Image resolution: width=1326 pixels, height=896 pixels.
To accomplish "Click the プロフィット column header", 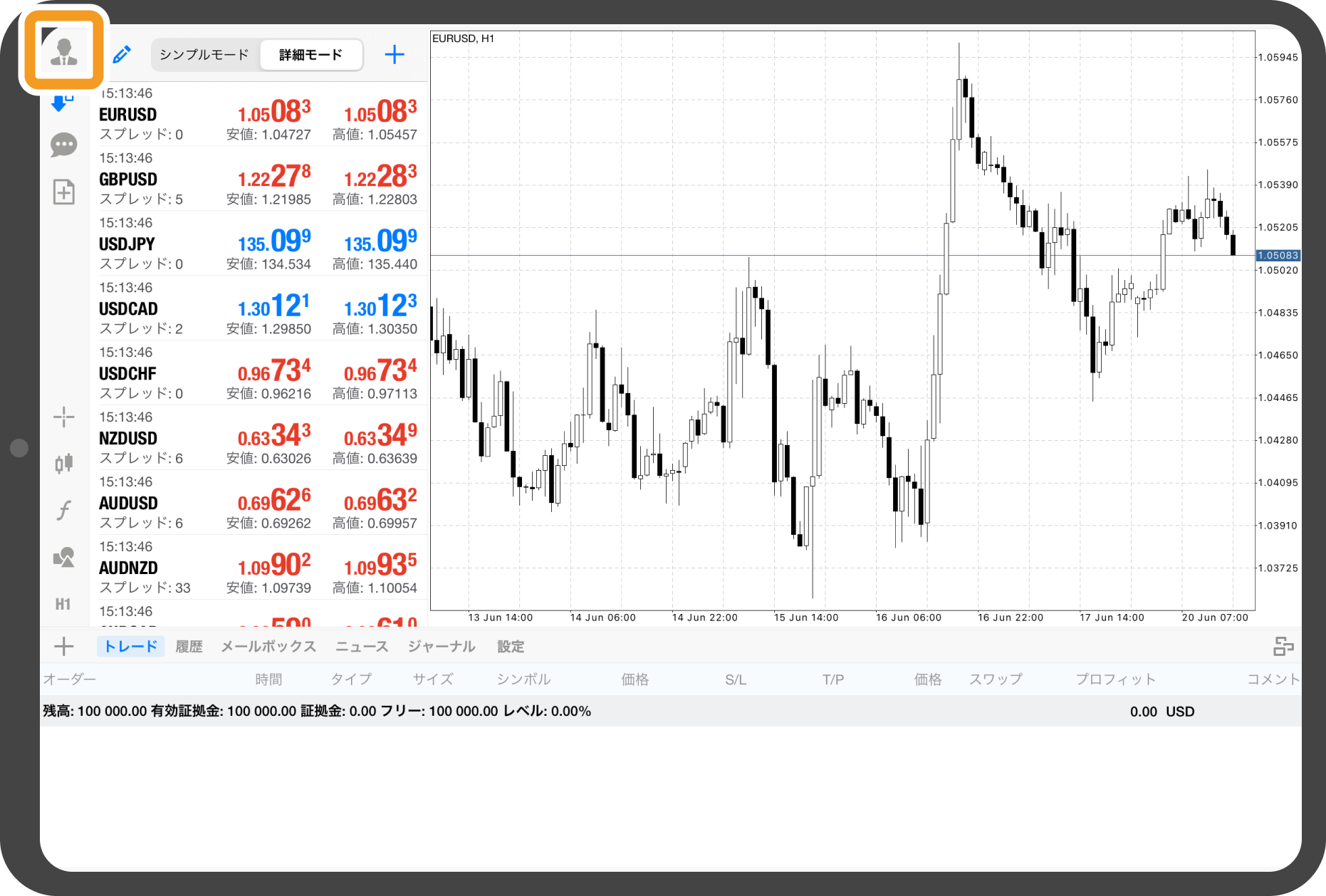I will pyautogui.click(x=1115, y=679).
